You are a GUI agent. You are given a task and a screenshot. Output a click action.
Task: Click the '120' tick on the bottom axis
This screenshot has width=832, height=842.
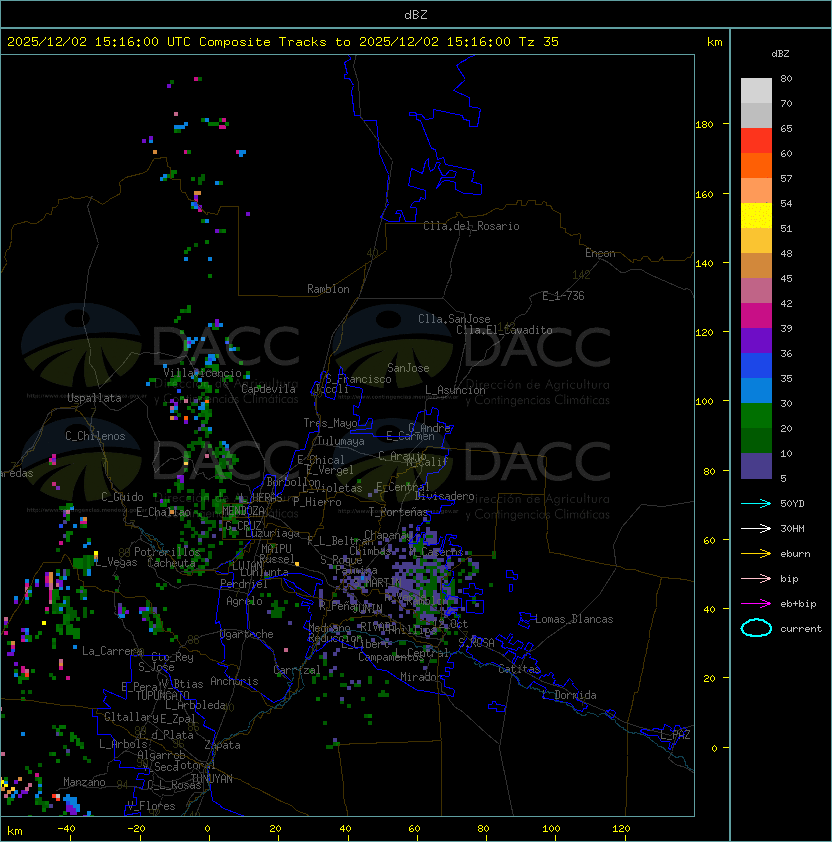(x=621, y=829)
